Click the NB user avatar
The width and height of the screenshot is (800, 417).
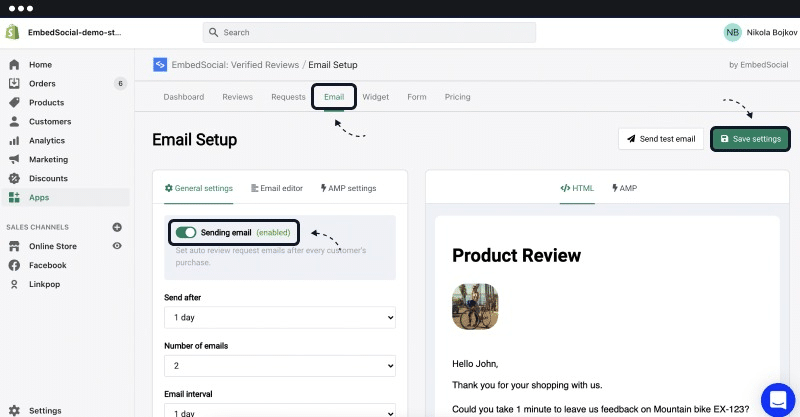point(733,32)
